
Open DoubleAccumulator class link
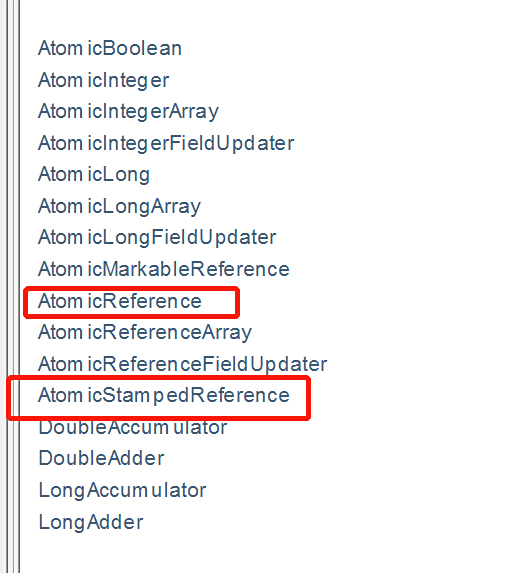point(133,427)
